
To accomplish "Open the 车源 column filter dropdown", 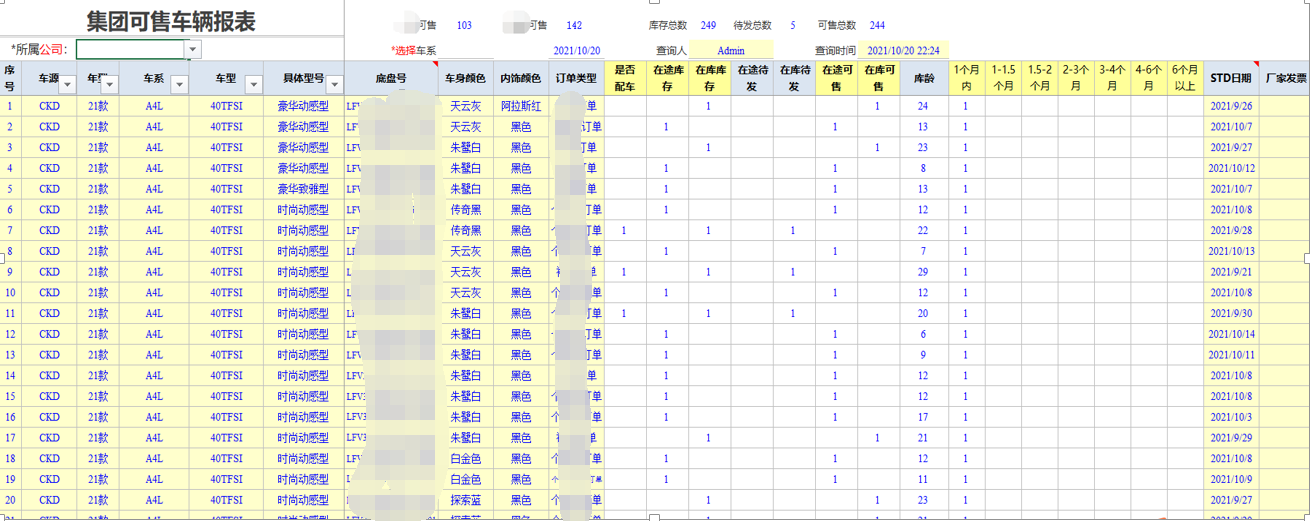I will [x=67, y=85].
